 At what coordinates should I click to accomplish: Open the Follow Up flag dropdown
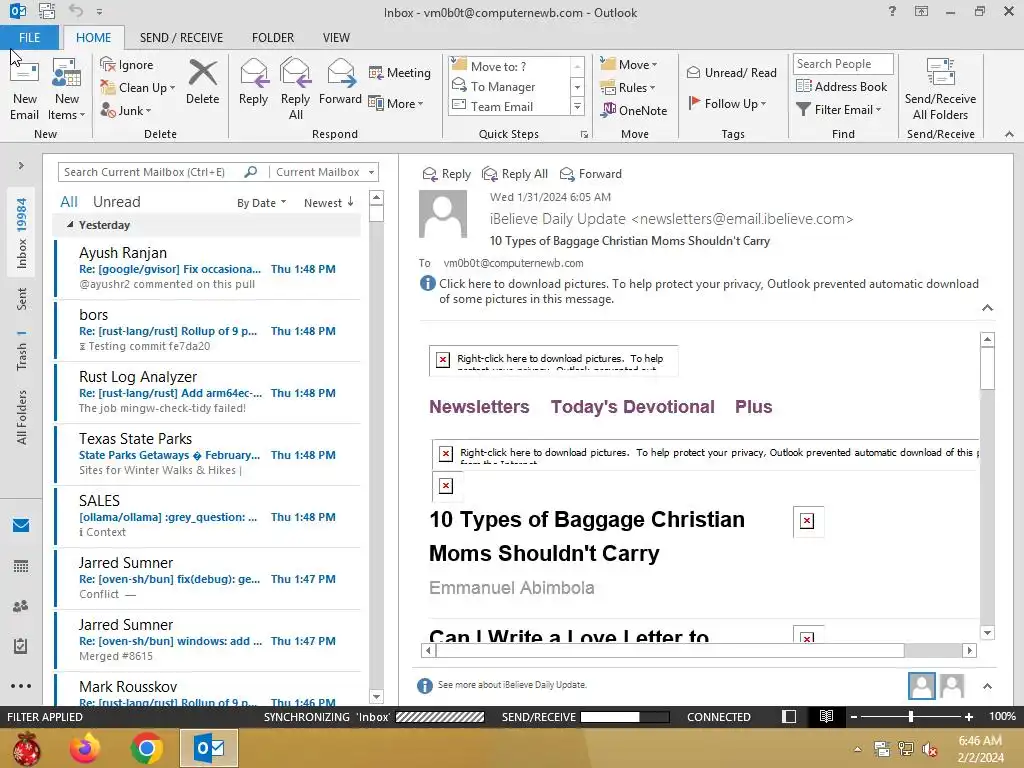pyautogui.click(x=727, y=103)
